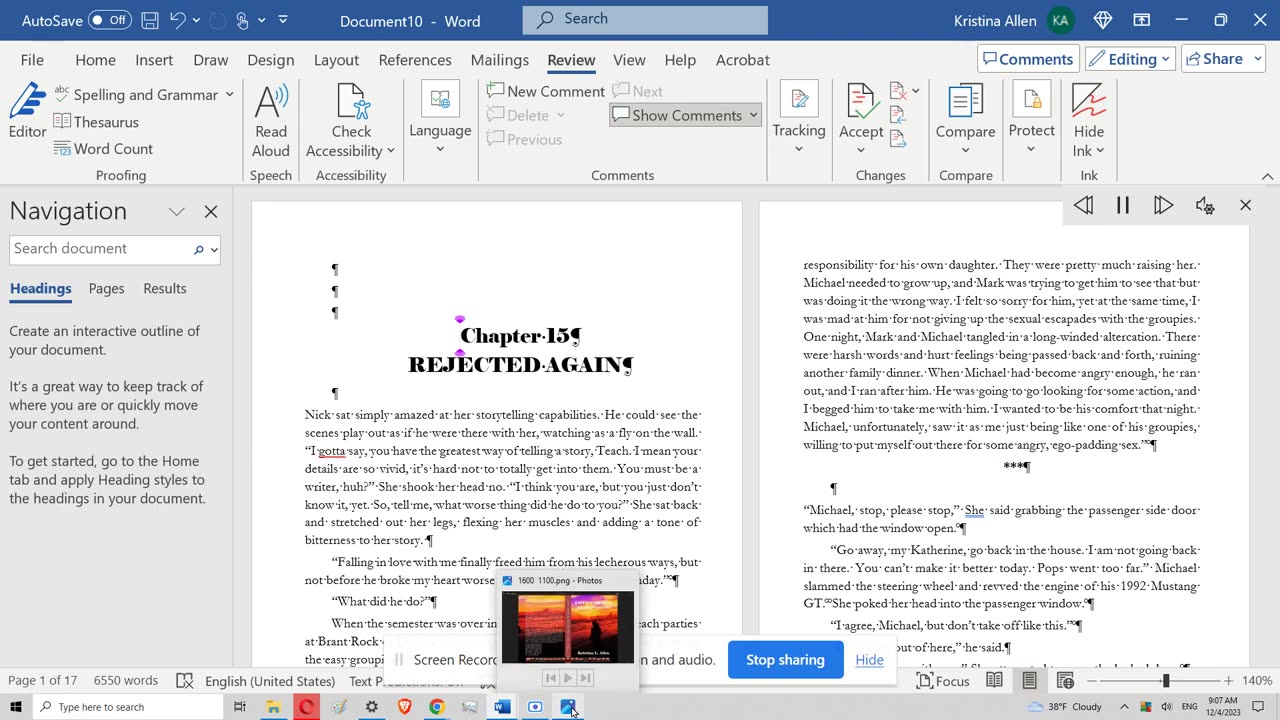
Task: Expand the Accept dropdown arrow
Action: click(861, 151)
